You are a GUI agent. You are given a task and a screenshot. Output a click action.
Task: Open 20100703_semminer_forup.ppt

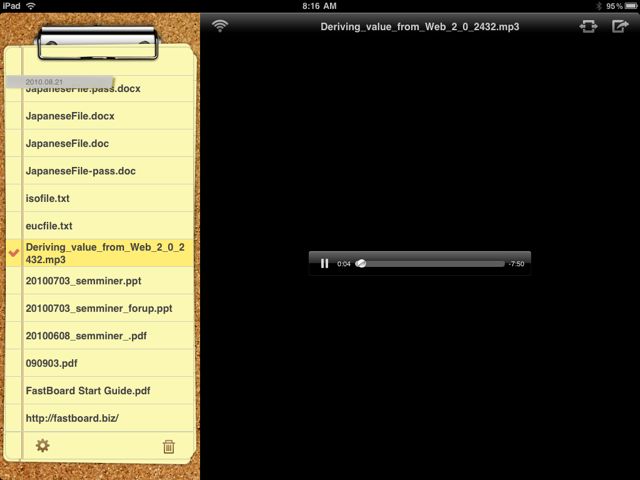tap(100, 308)
